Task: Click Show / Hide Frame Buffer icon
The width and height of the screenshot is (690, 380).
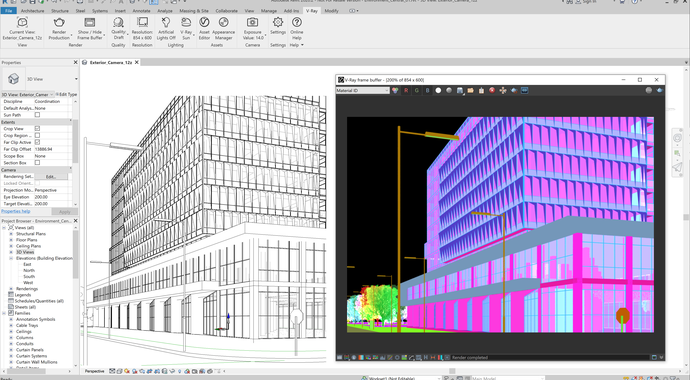Action: [x=90, y=22]
